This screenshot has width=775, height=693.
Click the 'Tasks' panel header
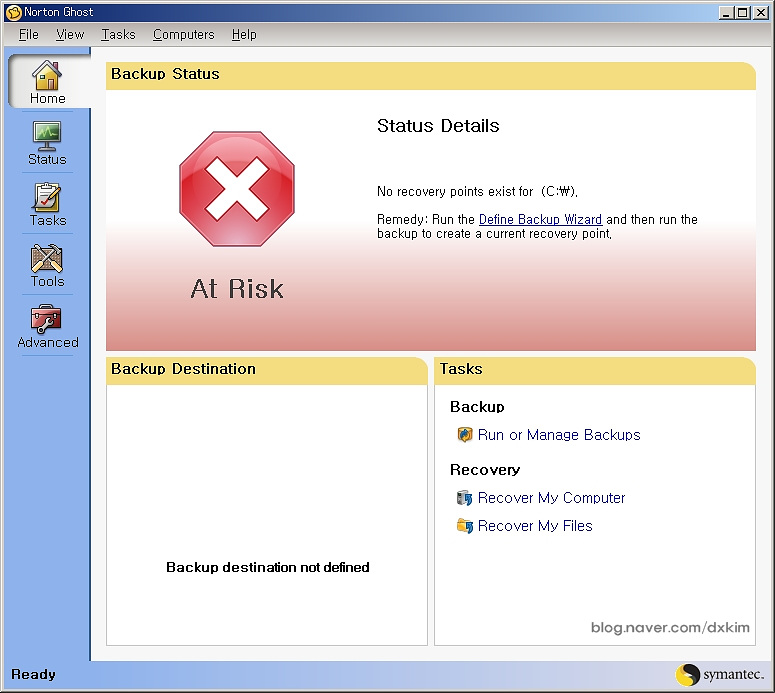pyautogui.click(x=595, y=371)
